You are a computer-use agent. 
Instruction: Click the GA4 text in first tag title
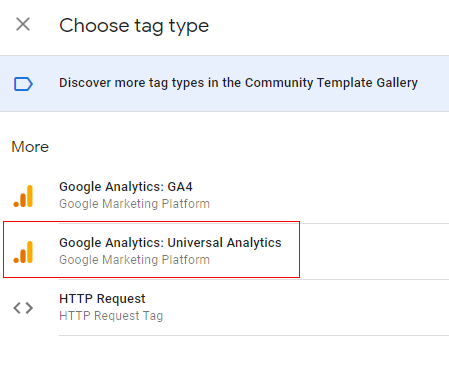click(180, 187)
